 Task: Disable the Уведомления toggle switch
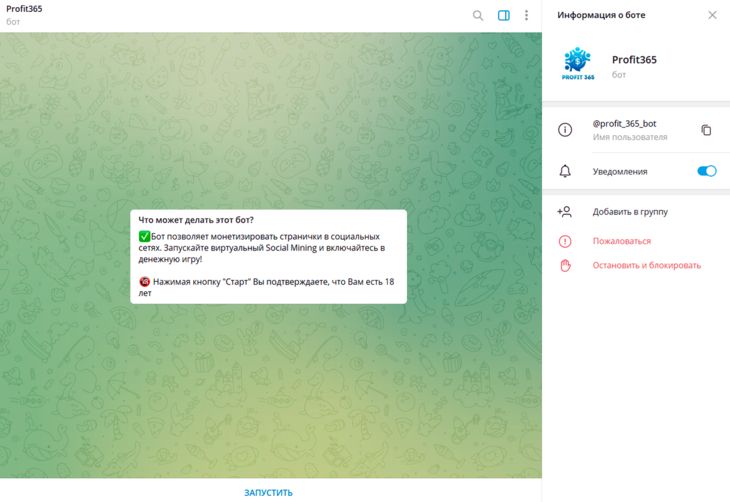(x=706, y=171)
